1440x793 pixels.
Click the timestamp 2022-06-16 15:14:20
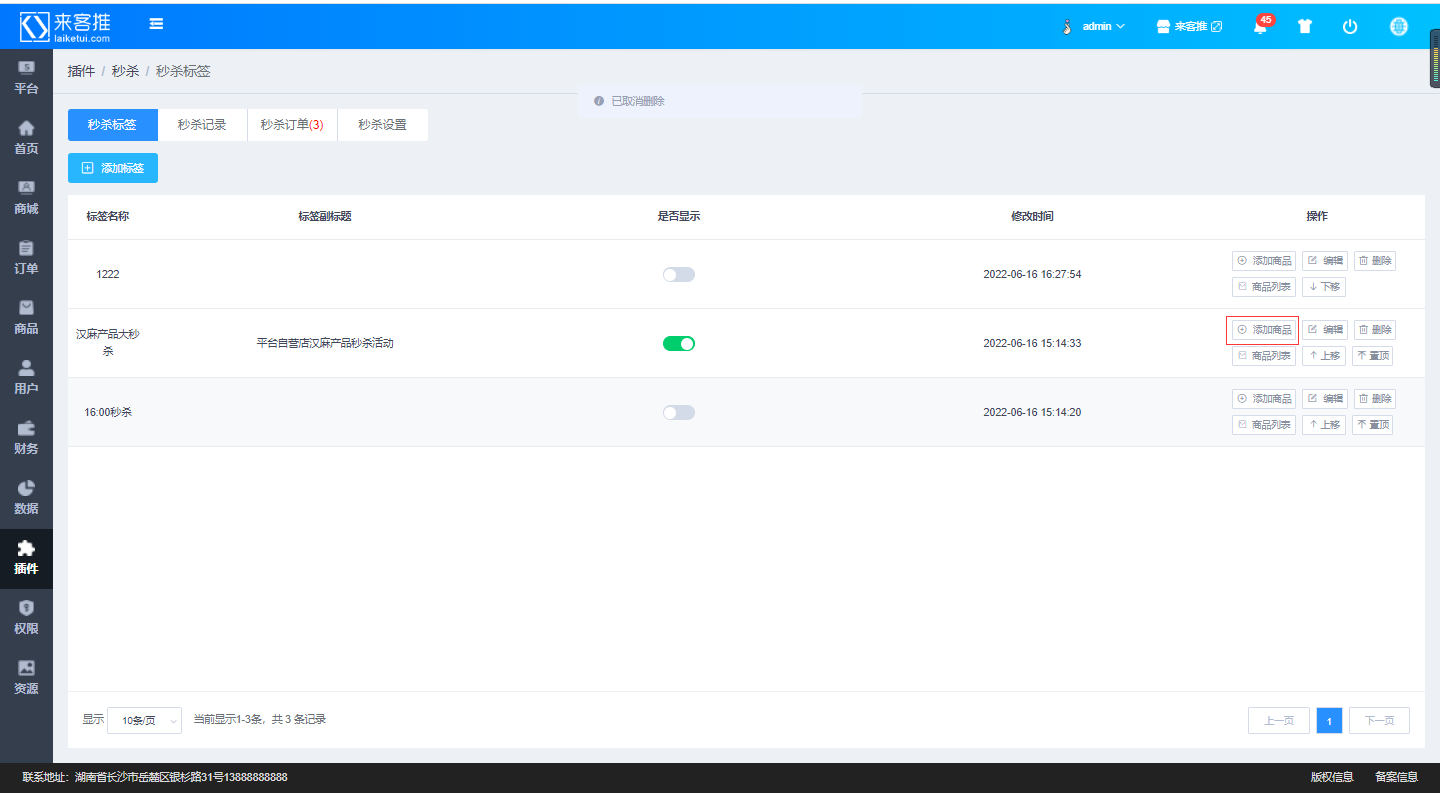coord(1032,412)
